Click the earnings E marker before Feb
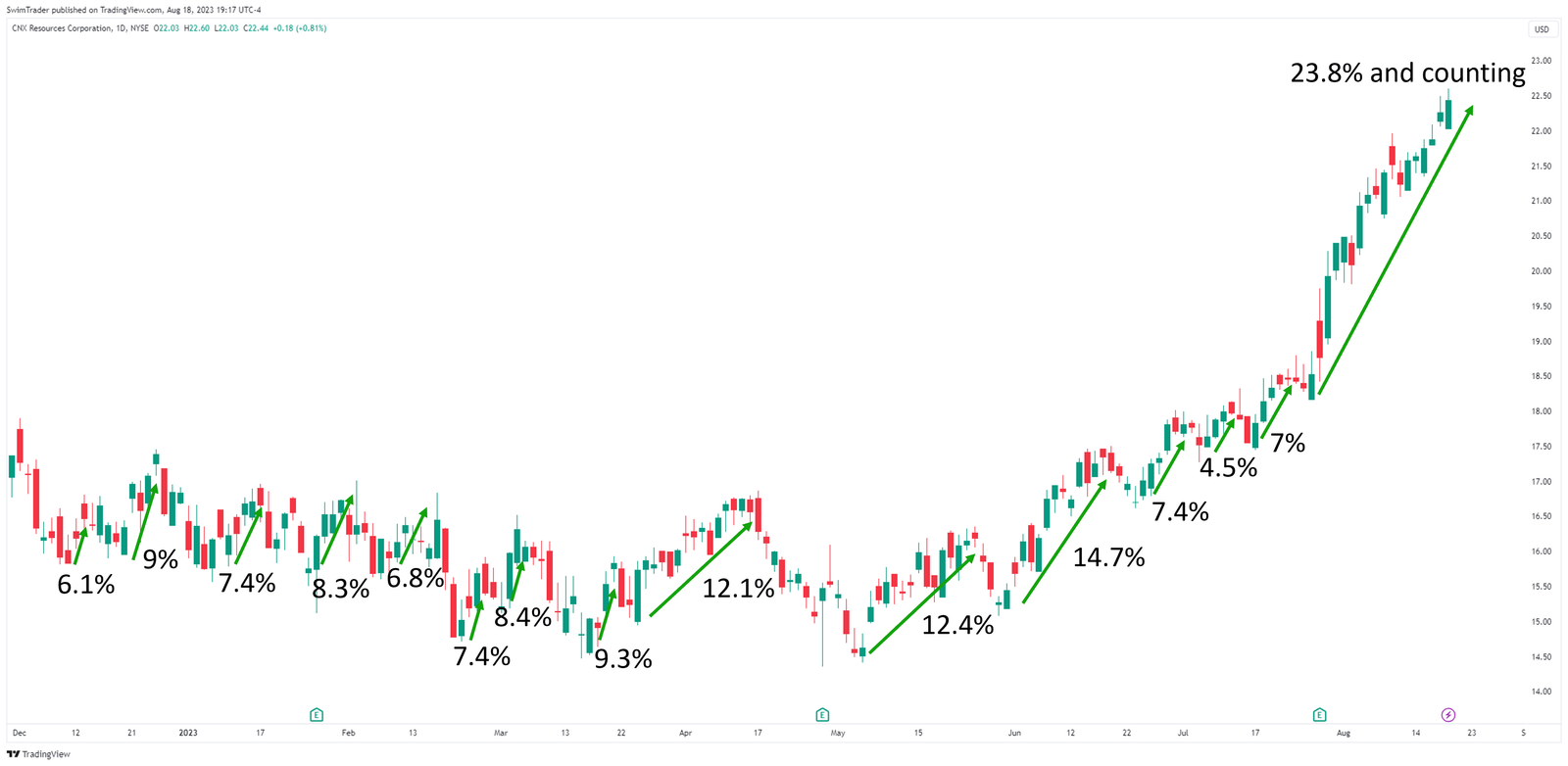 pyautogui.click(x=317, y=715)
